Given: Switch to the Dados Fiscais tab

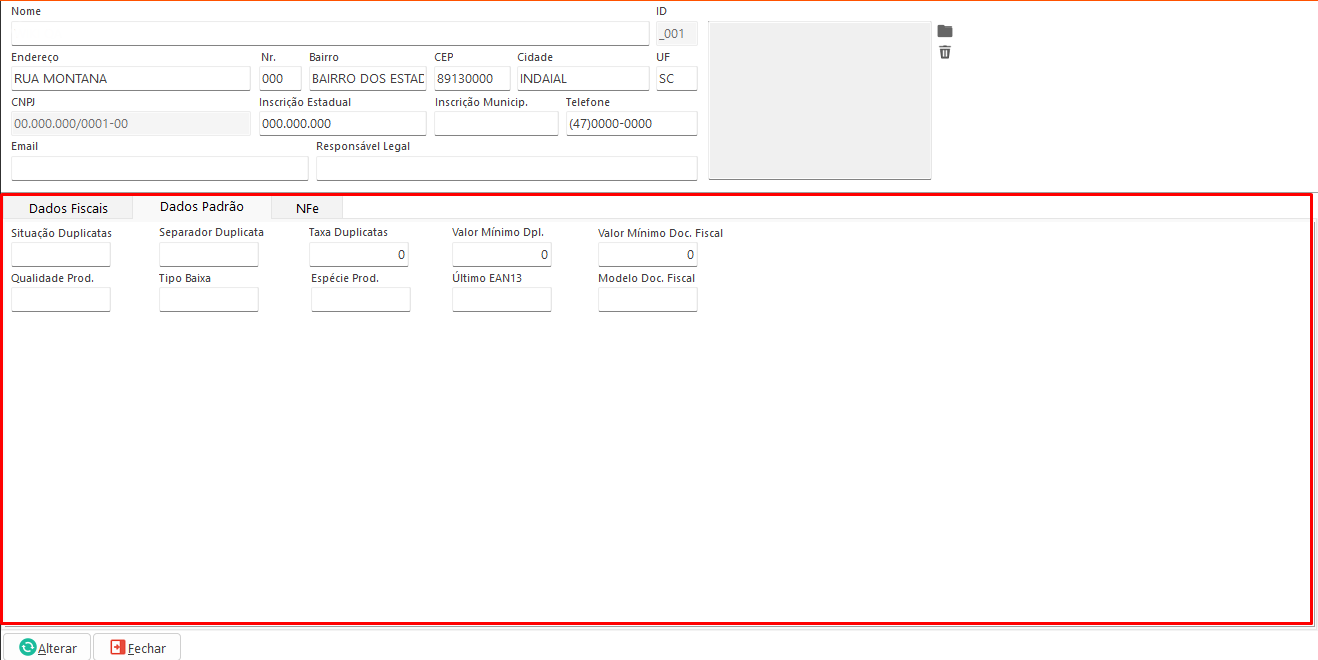Looking at the screenshot, I should [x=68, y=208].
